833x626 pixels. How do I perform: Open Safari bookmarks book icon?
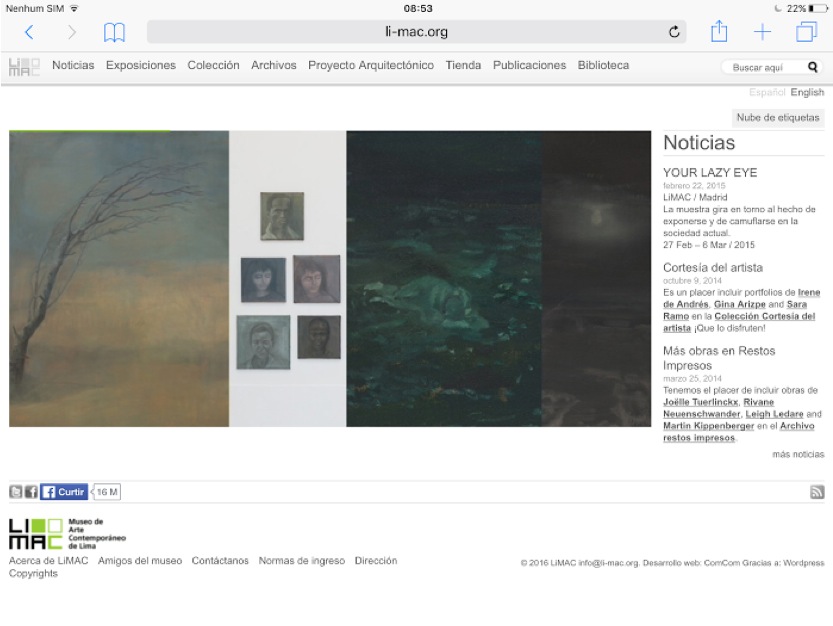114,32
